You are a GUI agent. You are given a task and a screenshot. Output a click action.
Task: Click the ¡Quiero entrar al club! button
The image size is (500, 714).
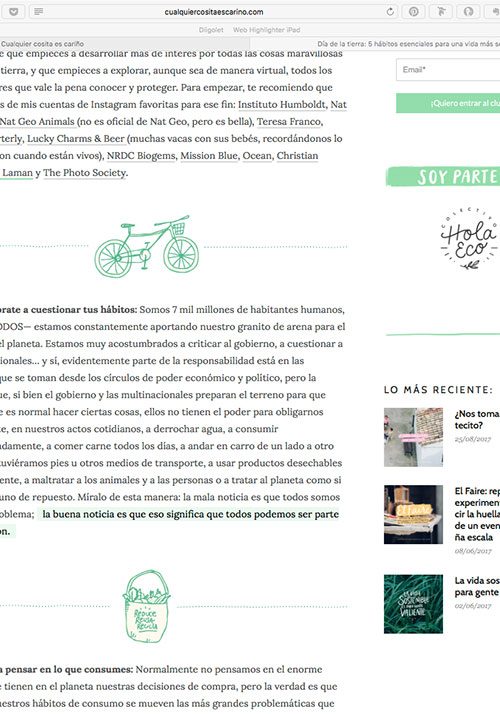448,103
